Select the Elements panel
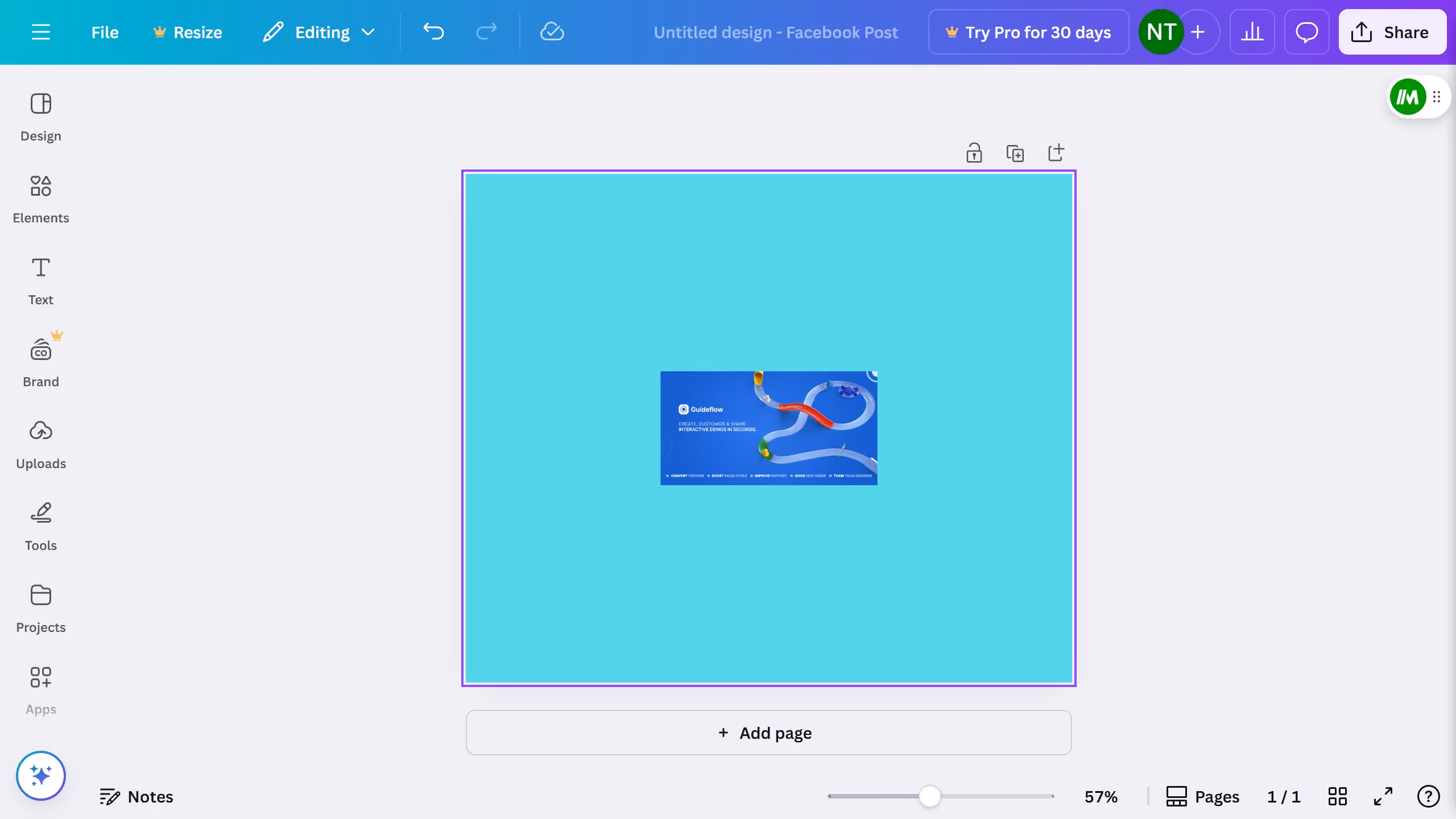The width and height of the screenshot is (1456, 819). pyautogui.click(x=40, y=199)
